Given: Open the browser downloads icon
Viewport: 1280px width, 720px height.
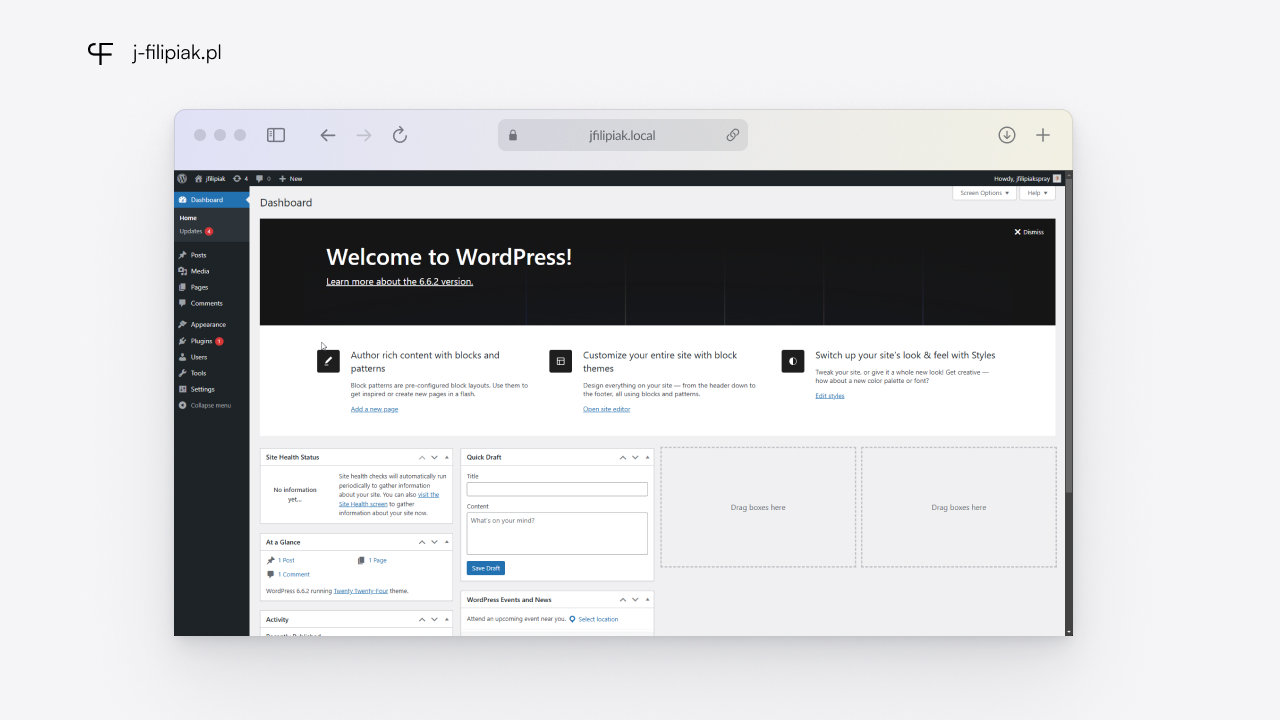Looking at the screenshot, I should point(1007,135).
